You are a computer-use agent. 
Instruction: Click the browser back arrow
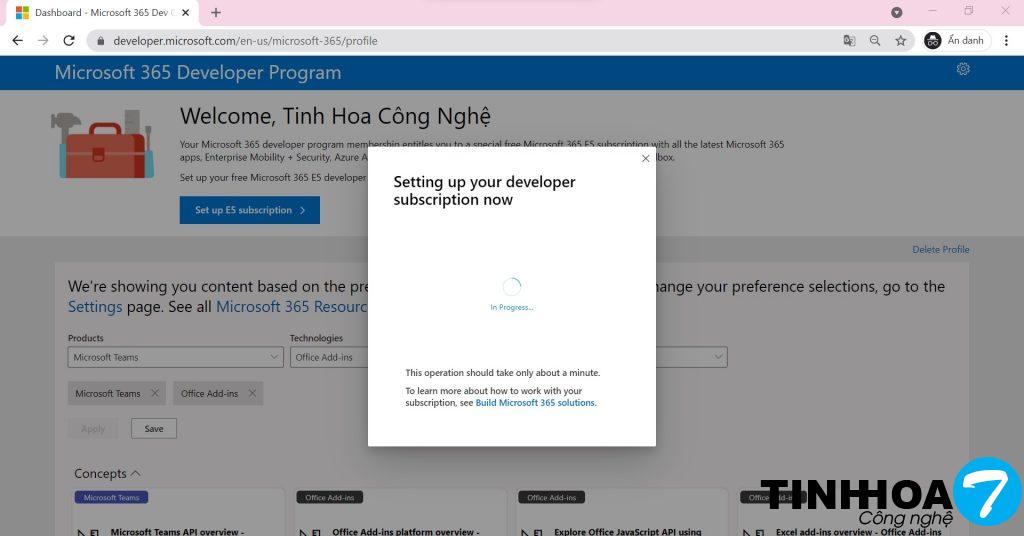click(17, 41)
